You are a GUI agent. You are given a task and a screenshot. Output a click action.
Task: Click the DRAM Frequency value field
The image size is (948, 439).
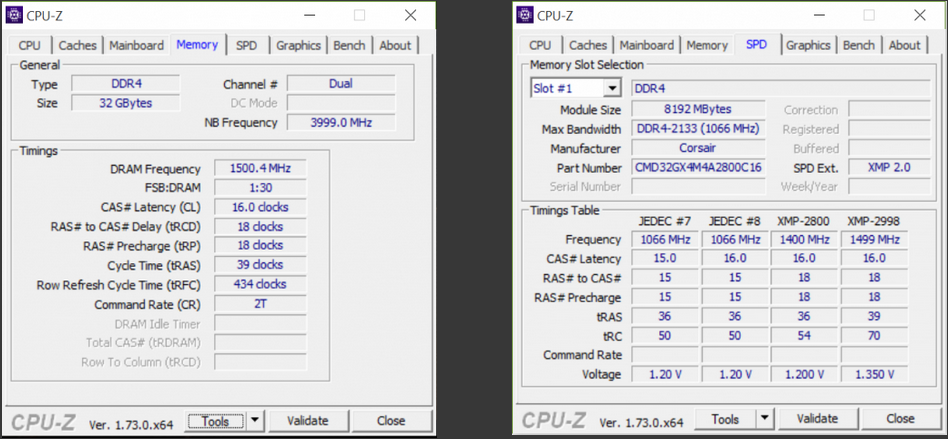point(259,169)
